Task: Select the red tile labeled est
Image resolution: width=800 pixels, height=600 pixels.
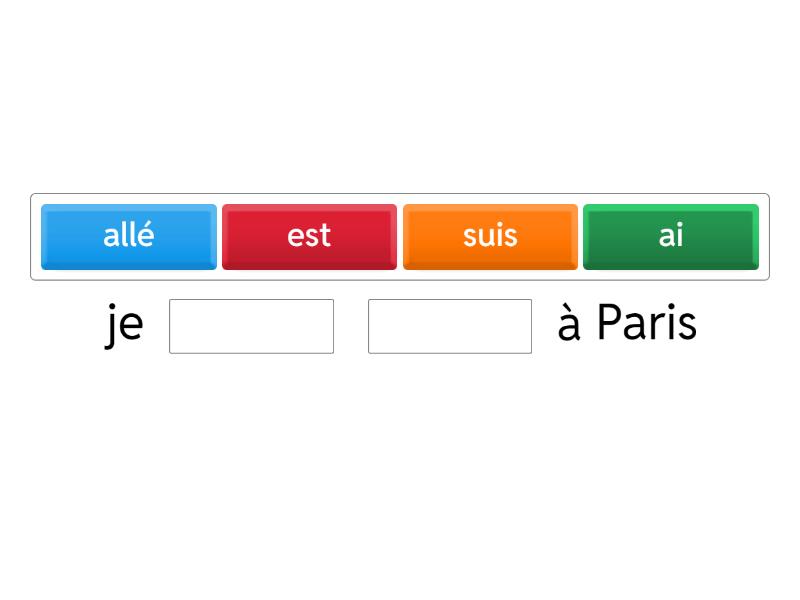Action: click(309, 236)
